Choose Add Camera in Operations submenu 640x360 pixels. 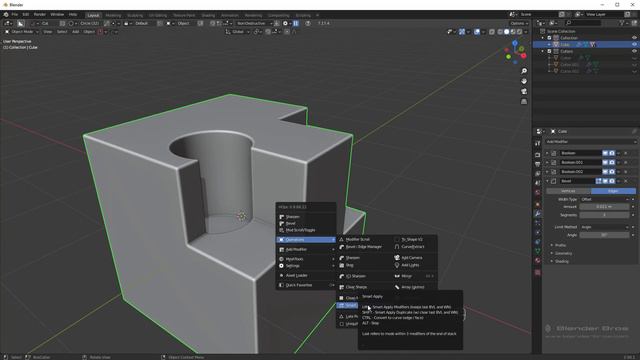pos(412,258)
